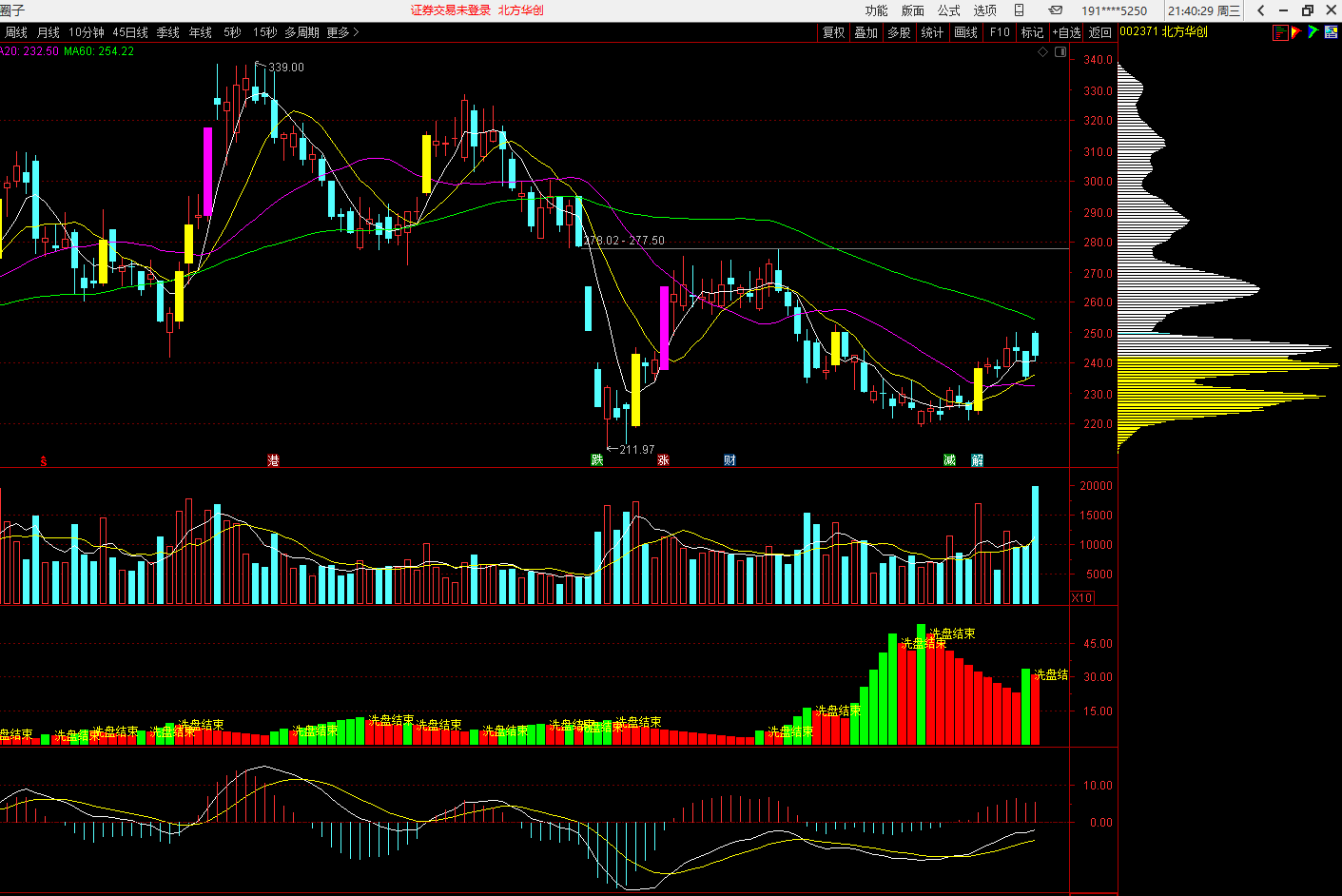Open the 多周期 multi-period view
The width and height of the screenshot is (1342, 896).
tap(302, 32)
